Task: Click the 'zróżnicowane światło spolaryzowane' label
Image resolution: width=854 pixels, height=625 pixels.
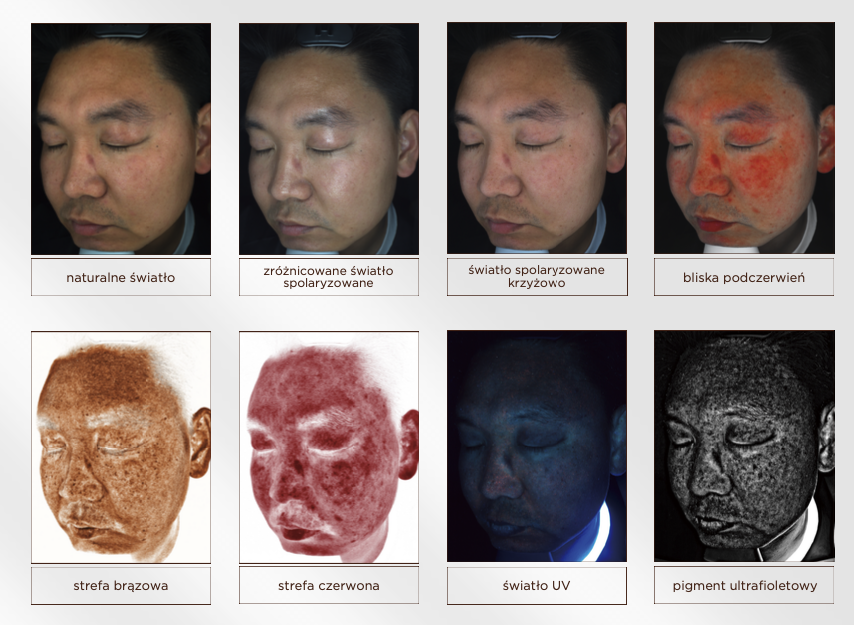Action: click(328, 277)
